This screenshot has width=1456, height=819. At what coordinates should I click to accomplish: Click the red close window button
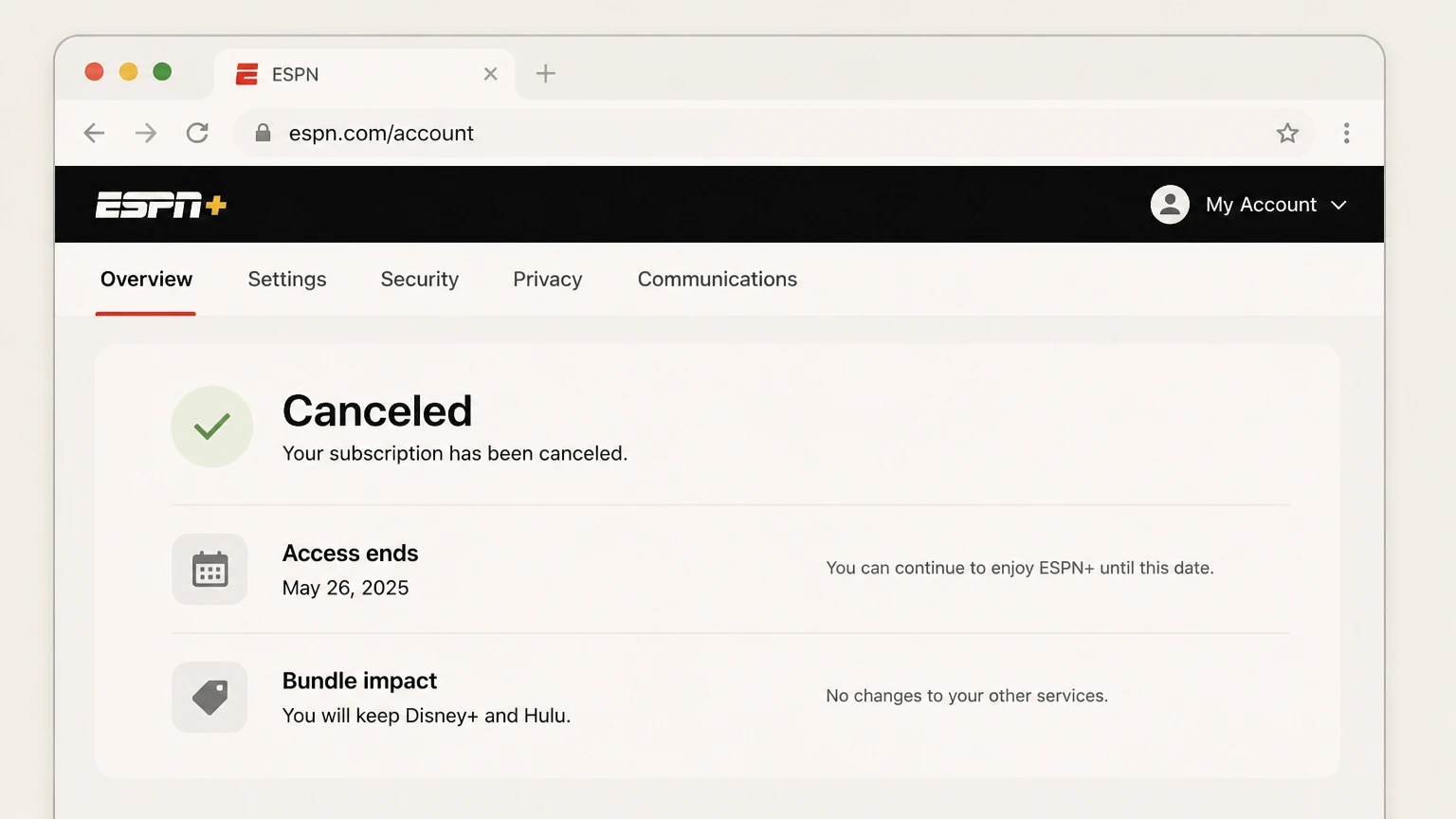pos(94,72)
